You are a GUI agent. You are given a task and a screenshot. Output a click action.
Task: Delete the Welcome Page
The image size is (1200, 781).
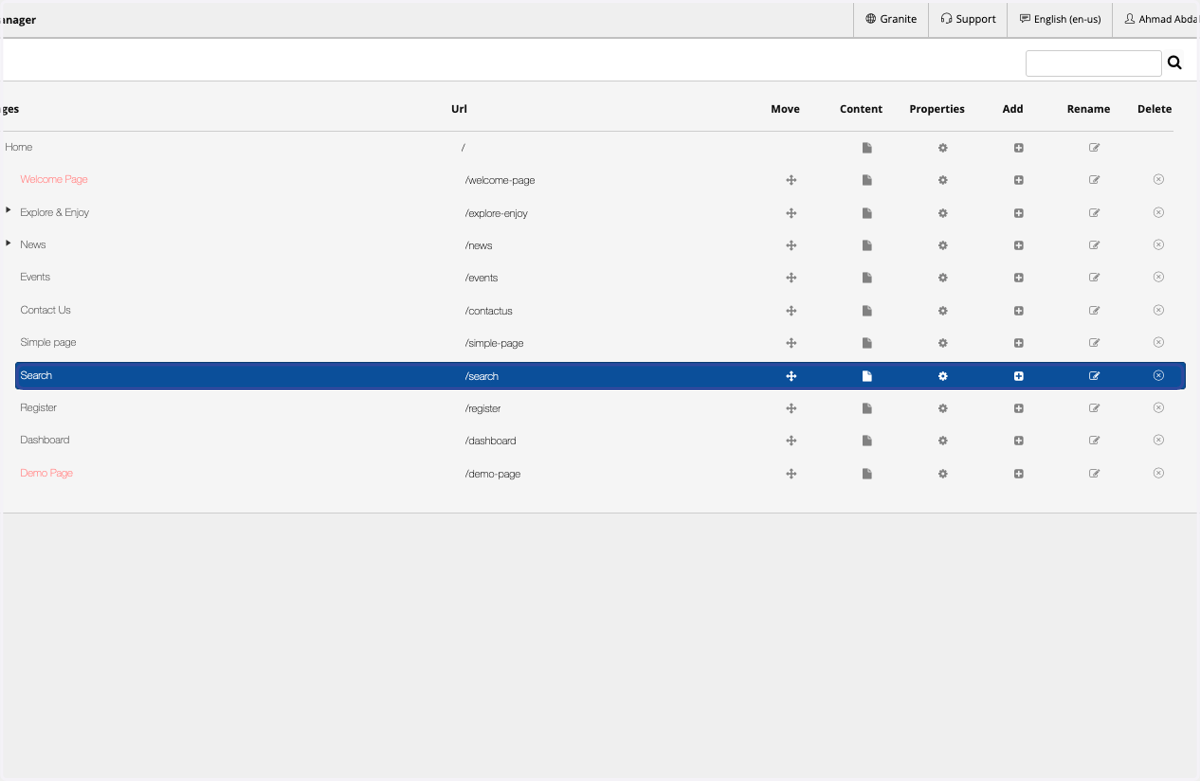point(1158,180)
